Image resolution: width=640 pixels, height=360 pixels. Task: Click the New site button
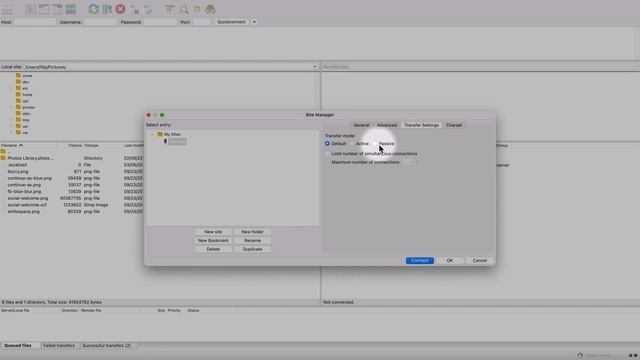coord(213,232)
